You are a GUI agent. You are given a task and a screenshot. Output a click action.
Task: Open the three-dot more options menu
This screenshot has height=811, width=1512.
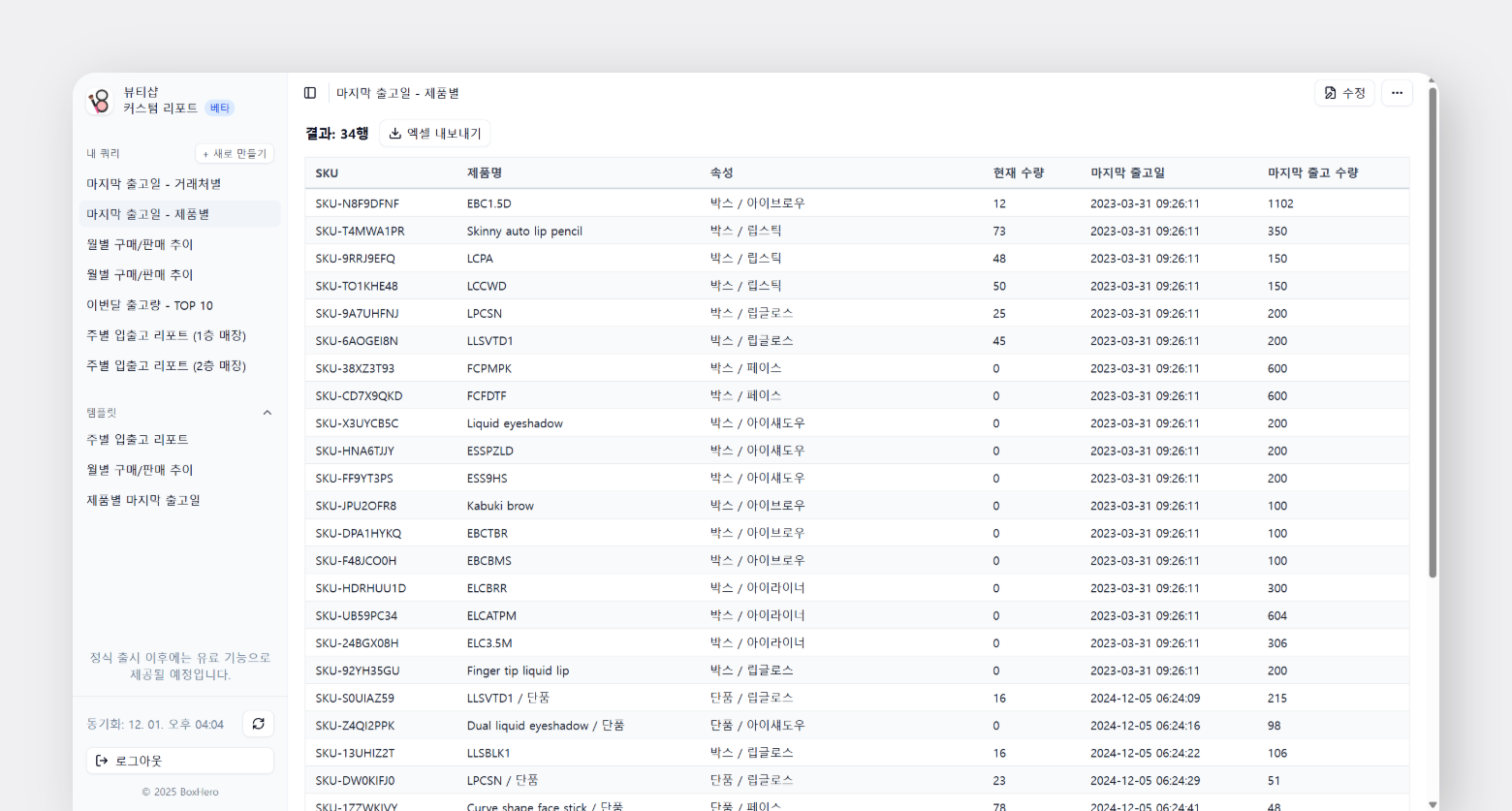[1397, 93]
